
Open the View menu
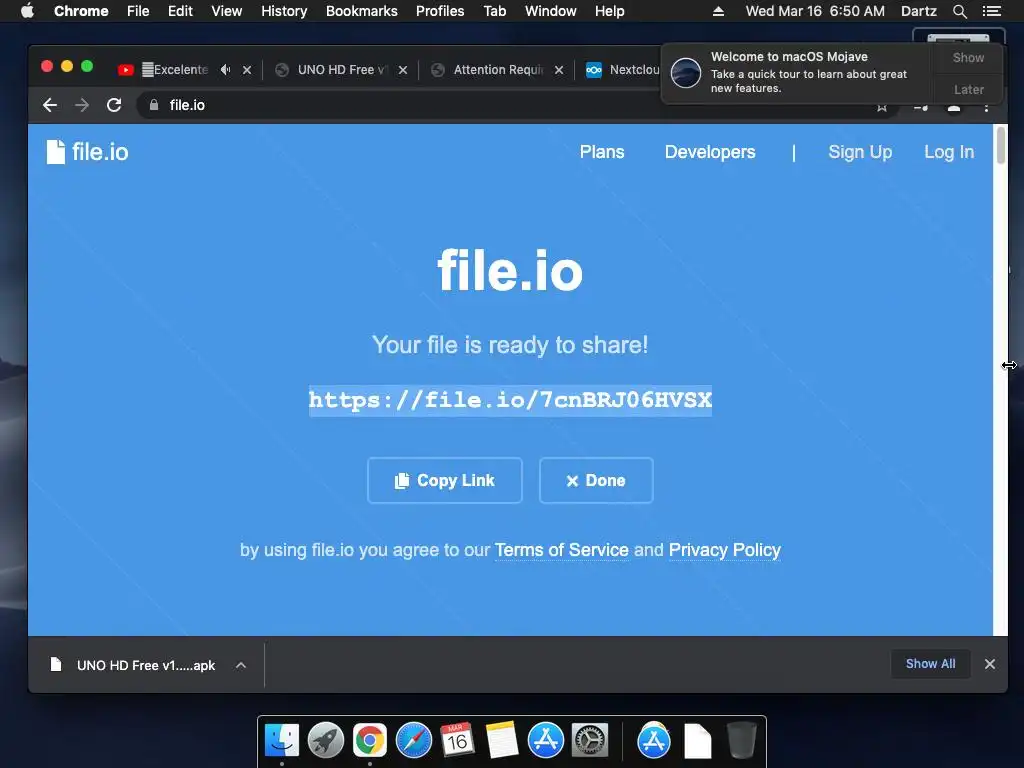[227, 11]
